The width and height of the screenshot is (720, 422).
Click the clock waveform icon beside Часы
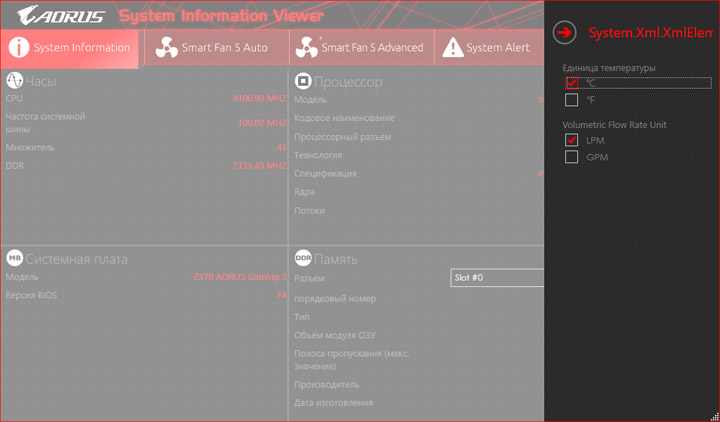click(14, 81)
